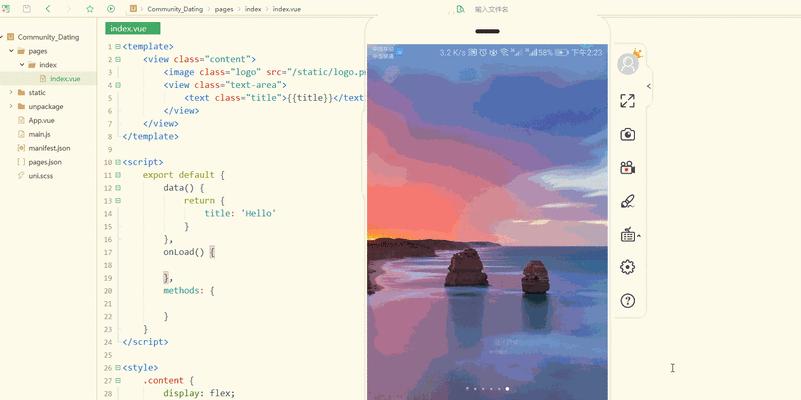Open the keyboard control icon
801x400 pixels.
(627, 234)
